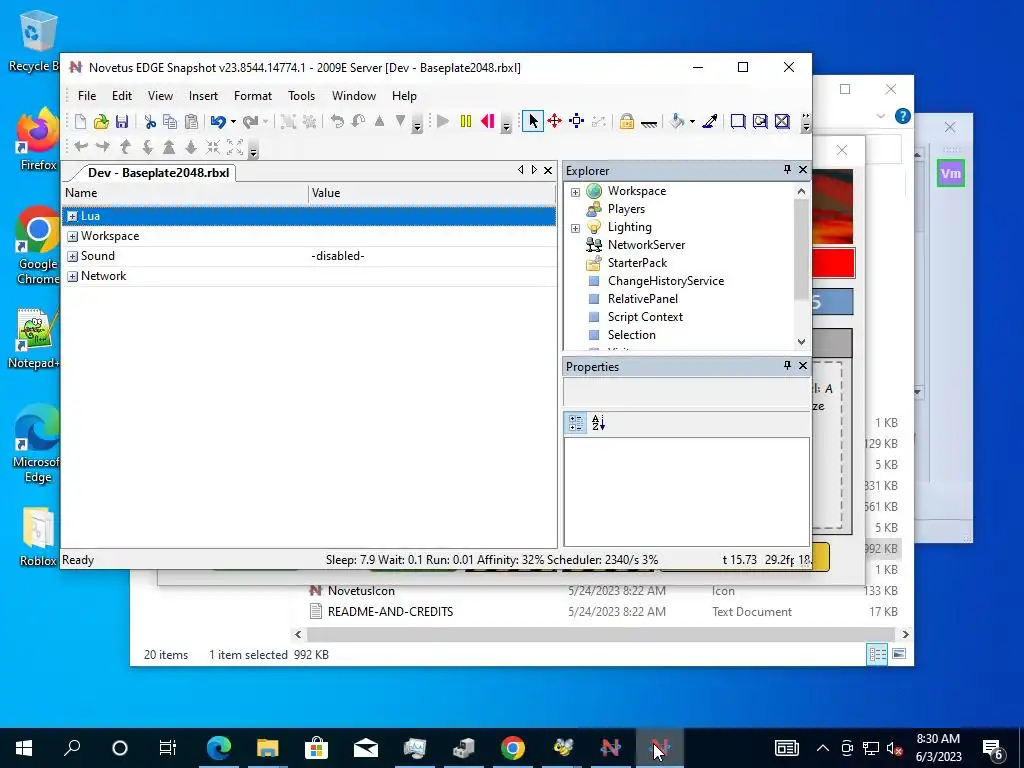Toggle alphabetical sort in Properties

[598, 423]
